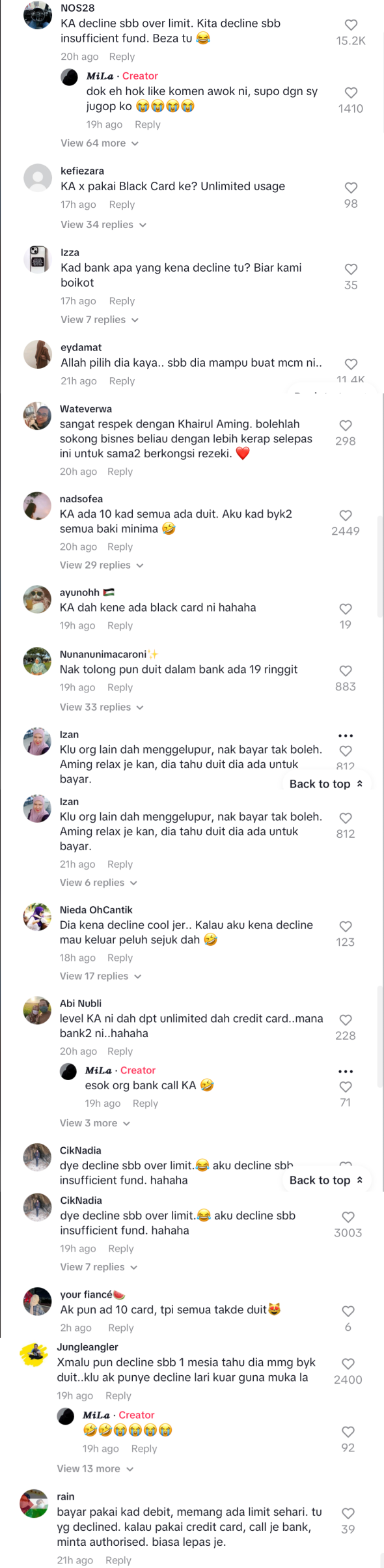Screen dimensions: 384x1568
Task: Toggle like on ayunohh's black card comment
Action: [346, 610]
